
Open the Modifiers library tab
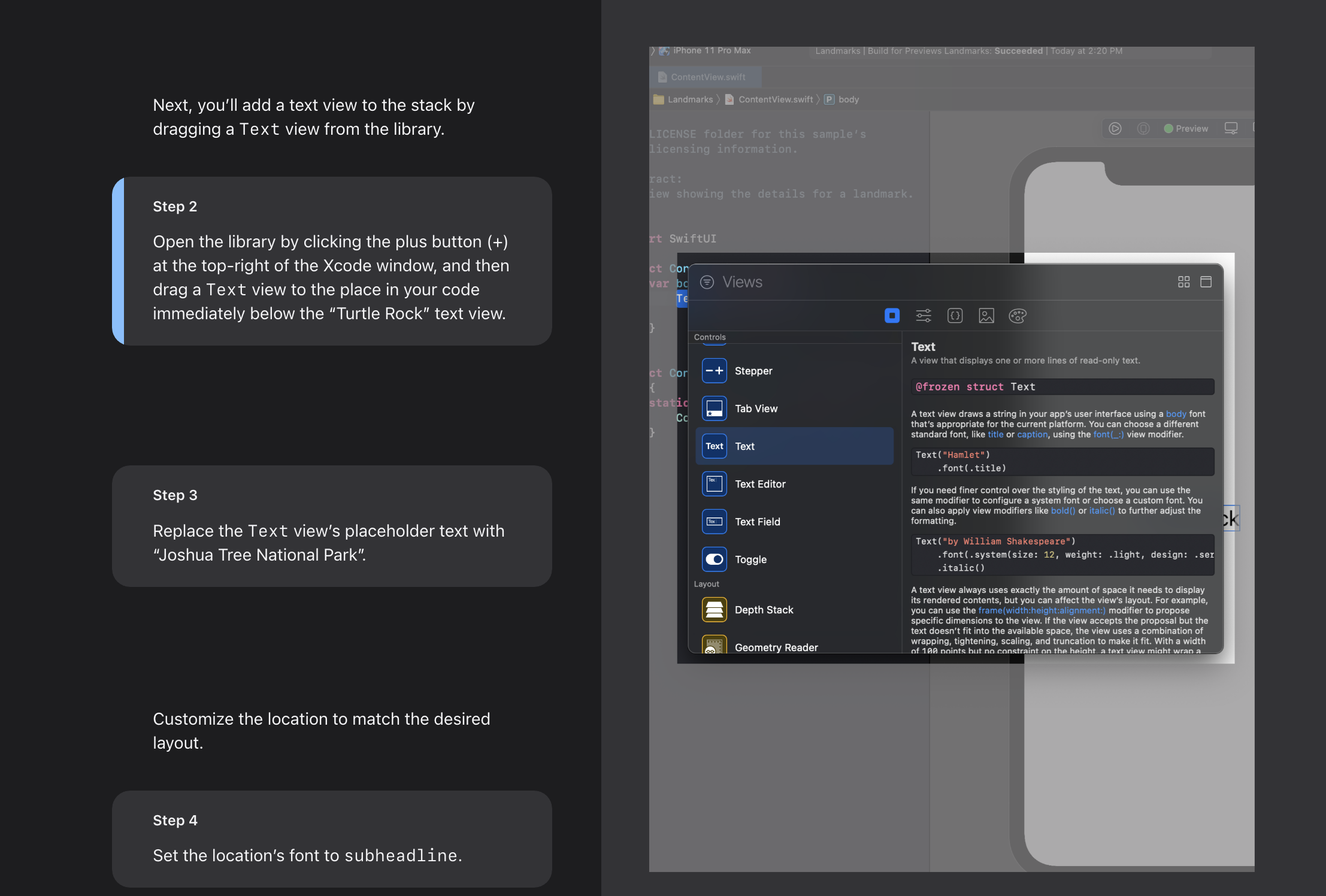click(924, 316)
